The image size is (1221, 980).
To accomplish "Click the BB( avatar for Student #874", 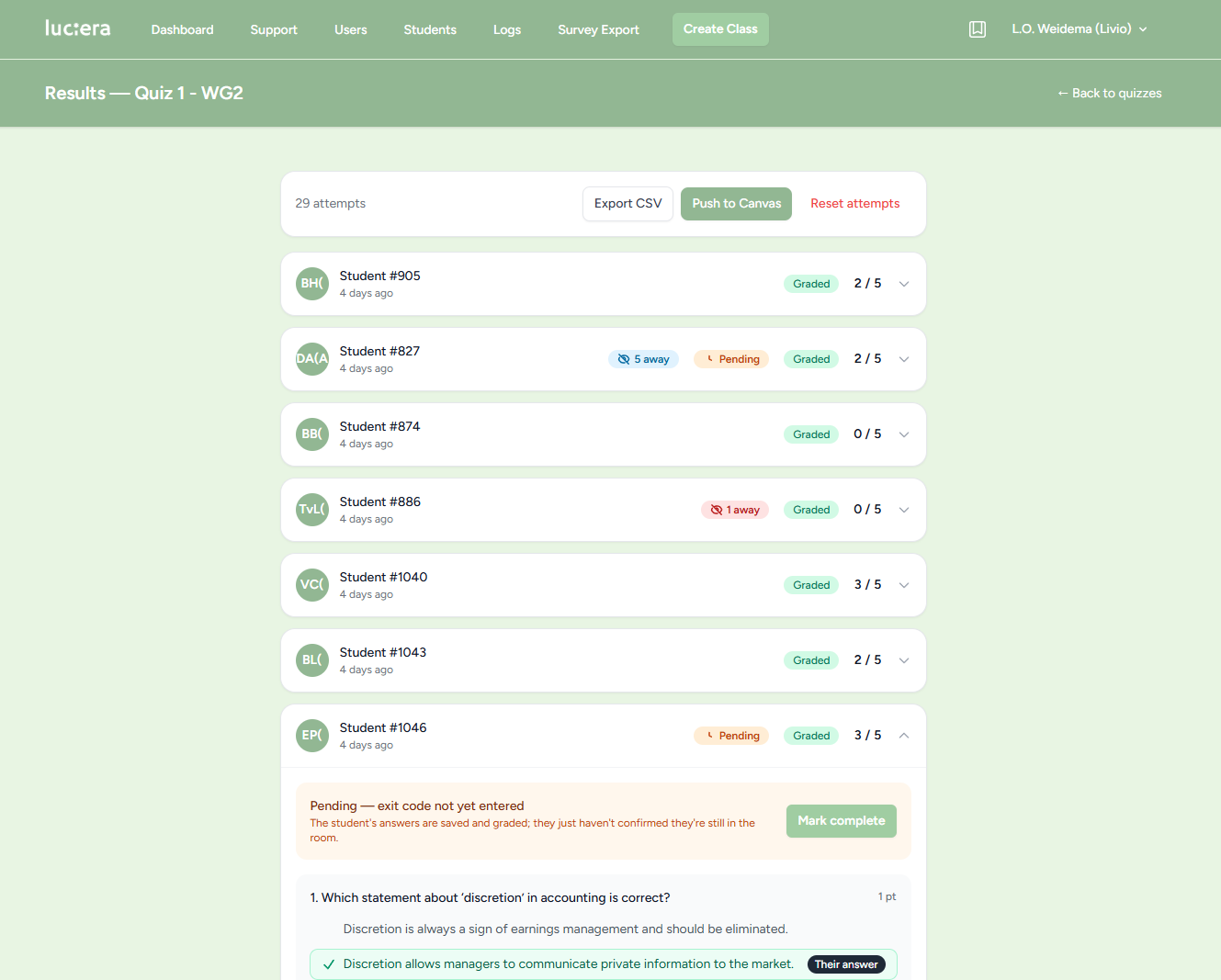I will (312, 434).
